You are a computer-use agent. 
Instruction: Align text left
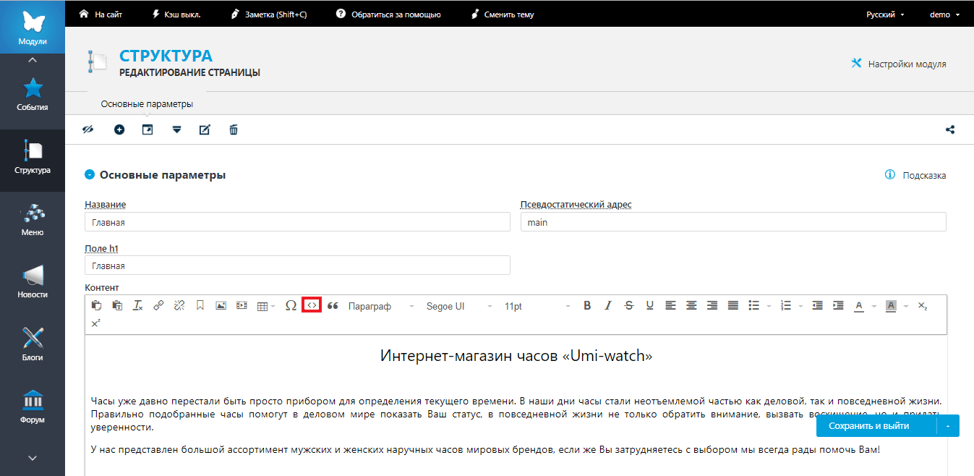(x=671, y=306)
